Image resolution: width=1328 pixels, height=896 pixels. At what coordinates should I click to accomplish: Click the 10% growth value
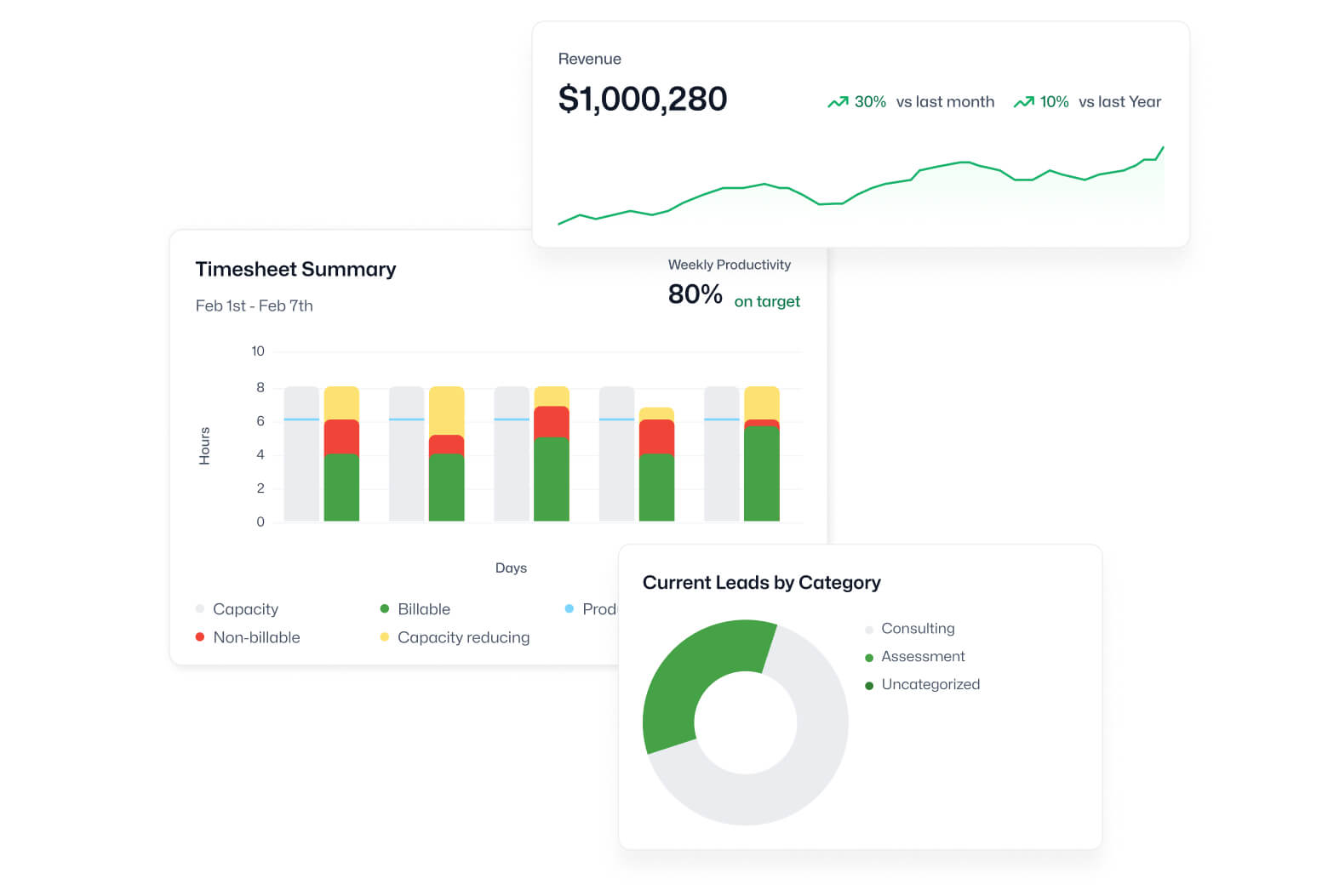1054,102
